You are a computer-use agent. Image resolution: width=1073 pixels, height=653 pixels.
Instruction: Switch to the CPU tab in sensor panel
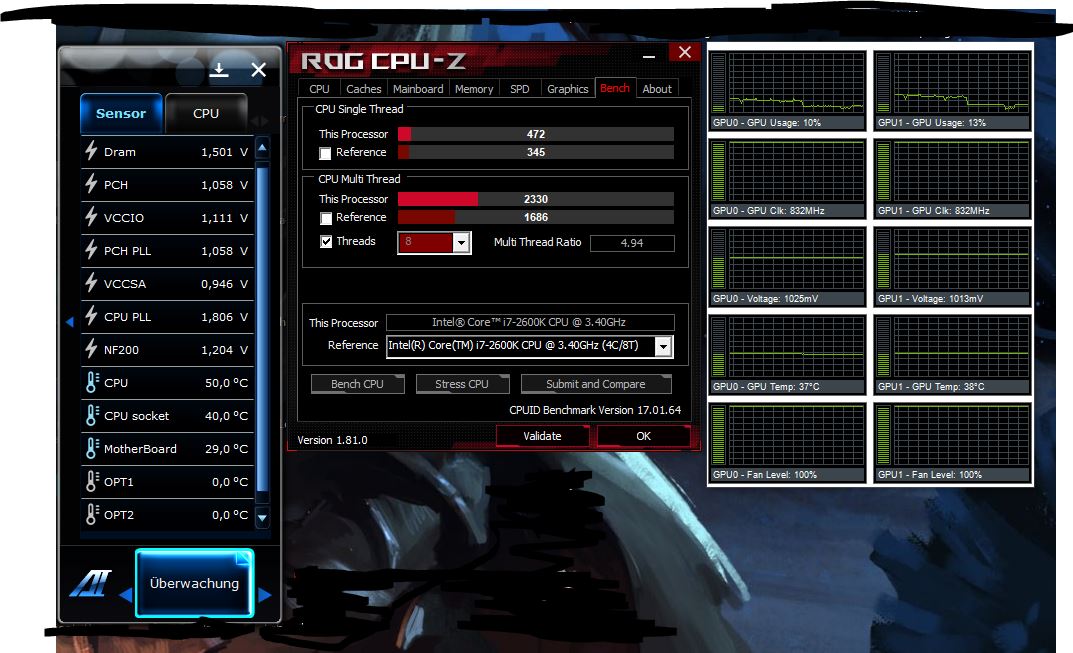coord(206,113)
